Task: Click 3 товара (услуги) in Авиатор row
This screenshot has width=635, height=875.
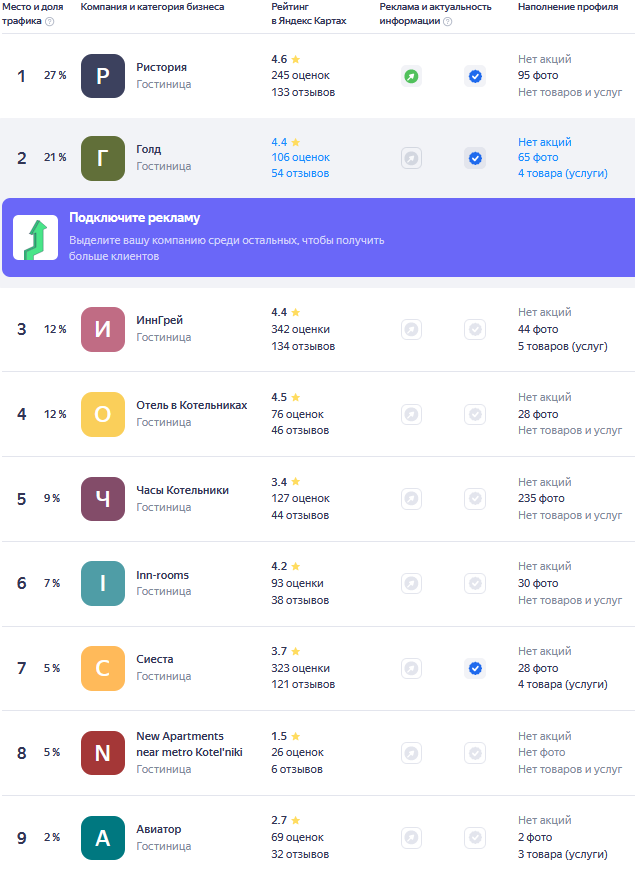Action: [x=562, y=854]
